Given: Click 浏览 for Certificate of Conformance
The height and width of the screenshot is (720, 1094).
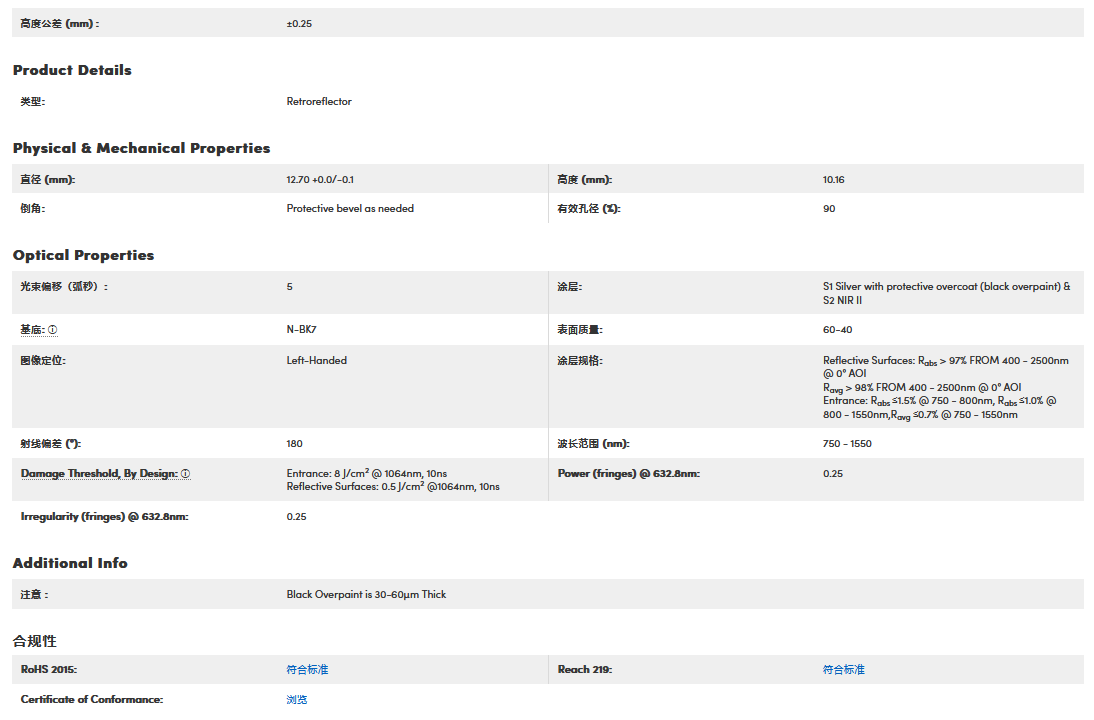Looking at the screenshot, I should click(x=297, y=699).
